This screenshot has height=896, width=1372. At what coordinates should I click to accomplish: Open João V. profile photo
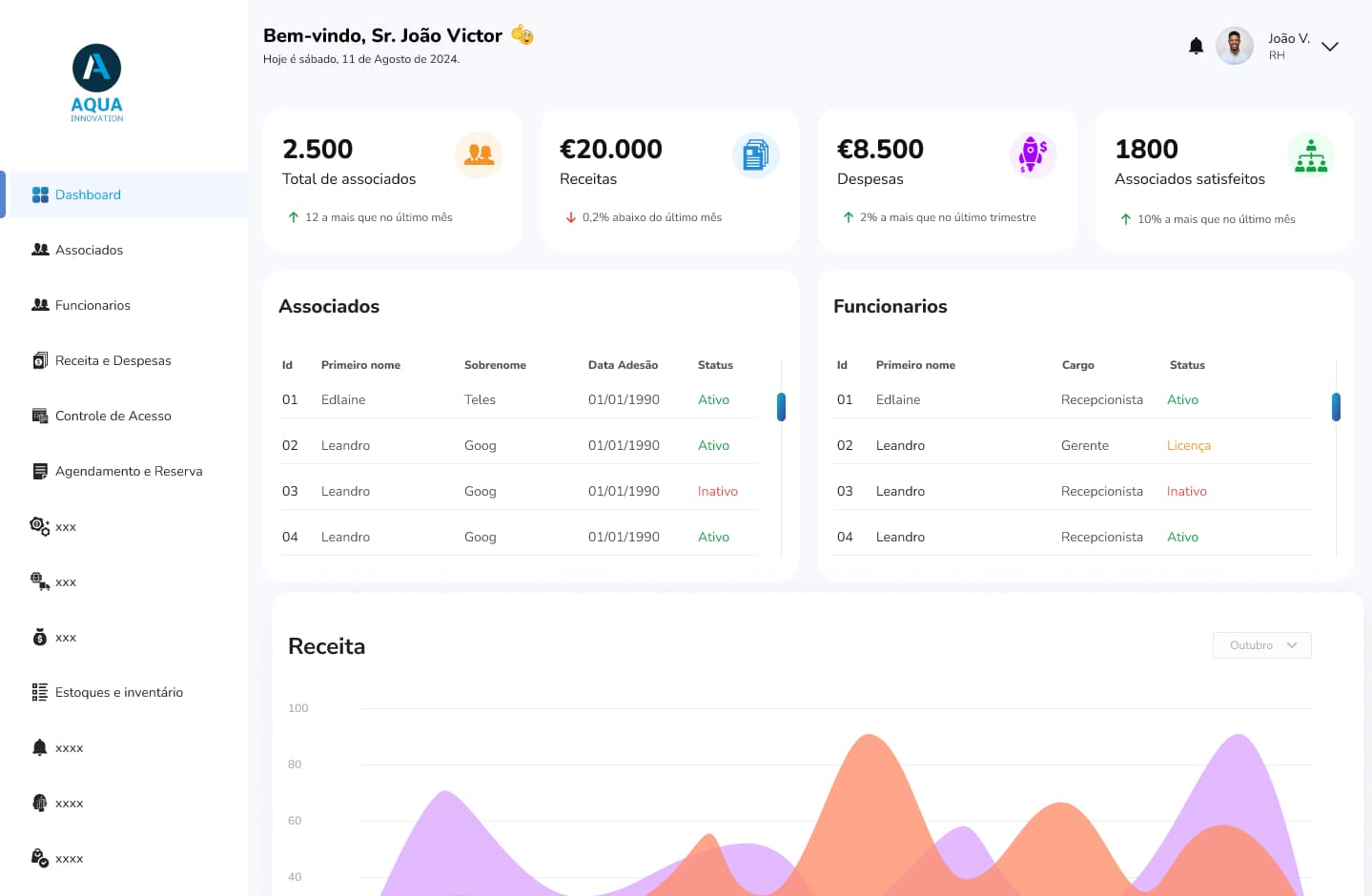pyautogui.click(x=1235, y=46)
